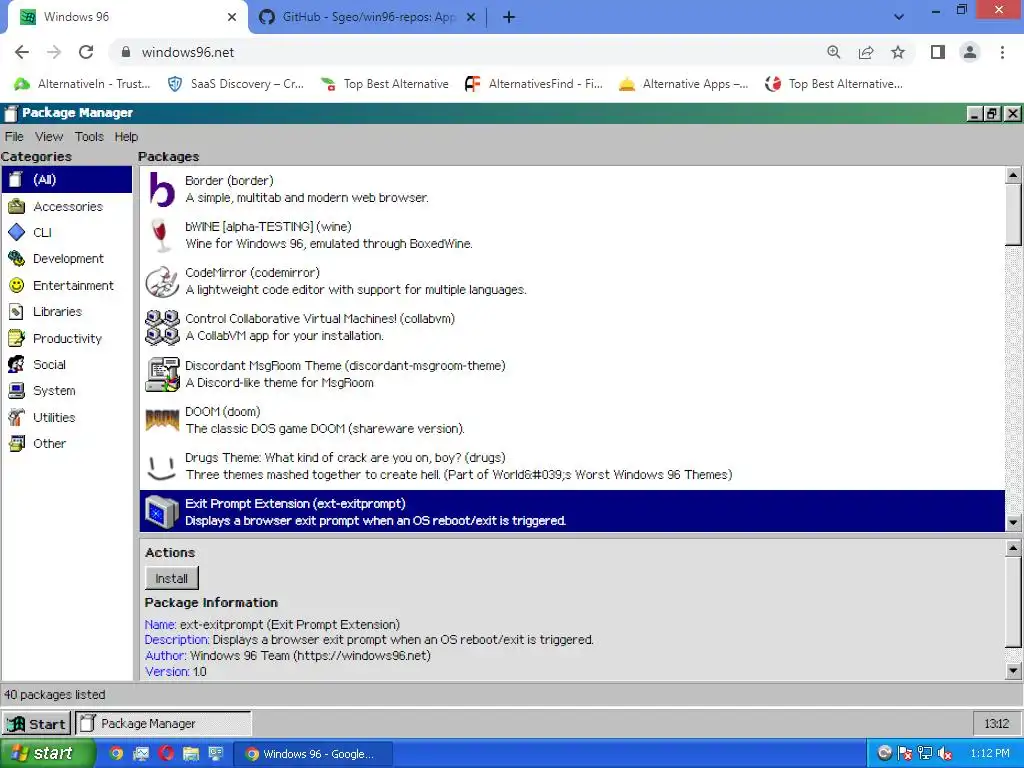Open the SaaS Discovery bookmark
This screenshot has height=768, width=1024.
point(236,84)
